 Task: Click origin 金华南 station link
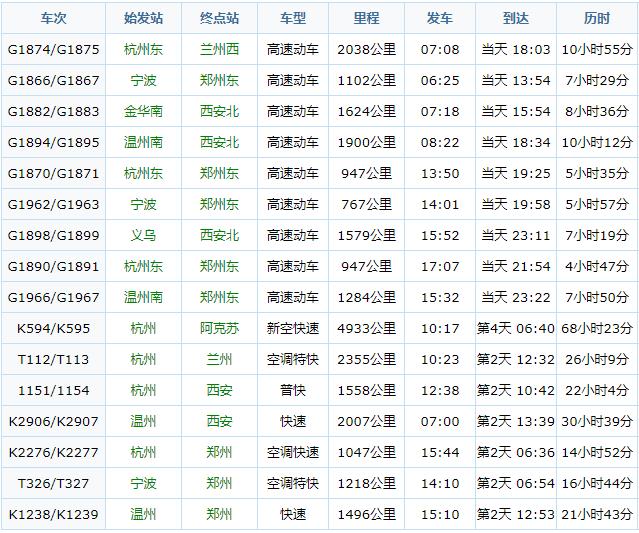click(143, 111)
